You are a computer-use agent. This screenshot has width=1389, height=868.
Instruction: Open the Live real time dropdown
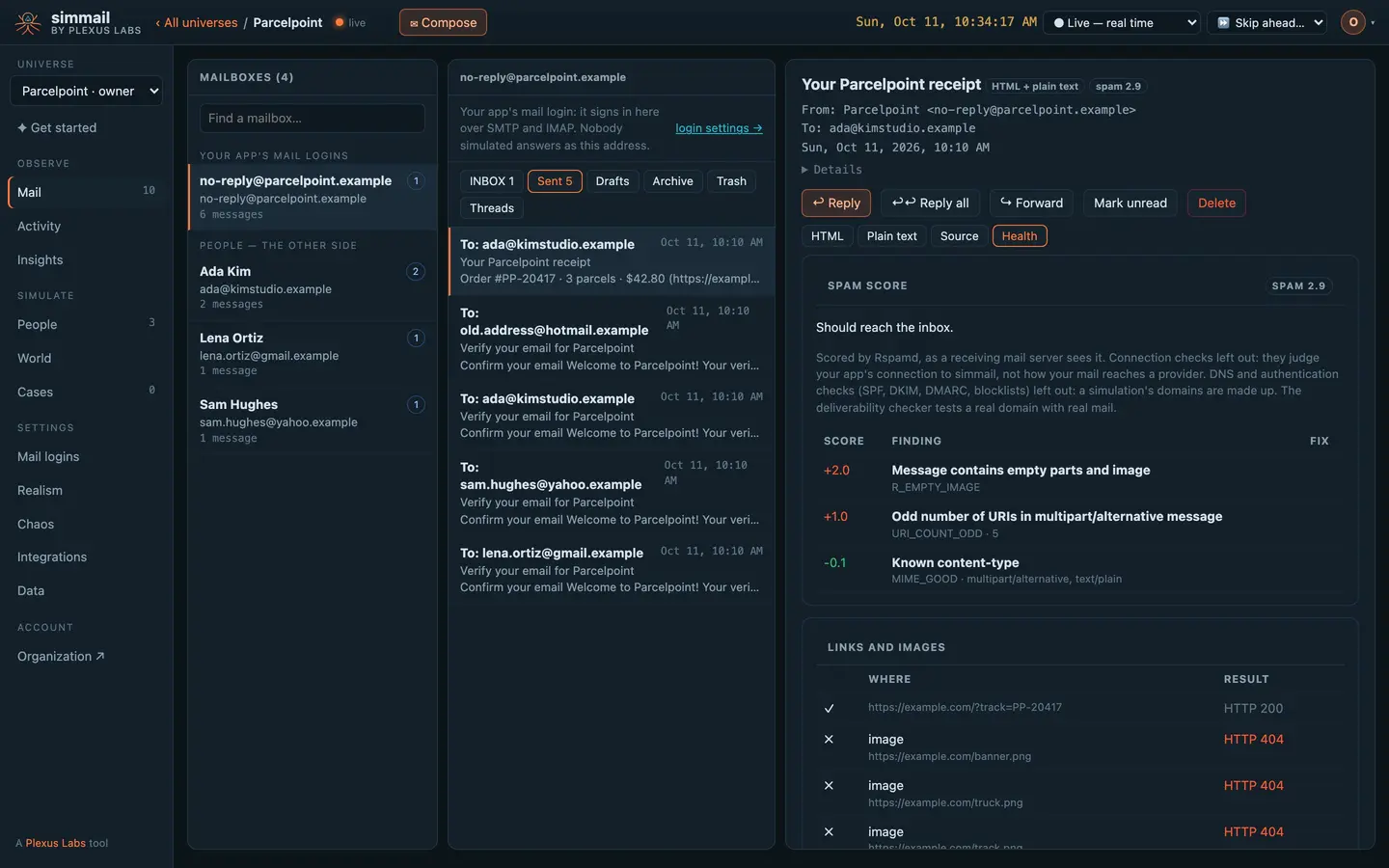1124,23
